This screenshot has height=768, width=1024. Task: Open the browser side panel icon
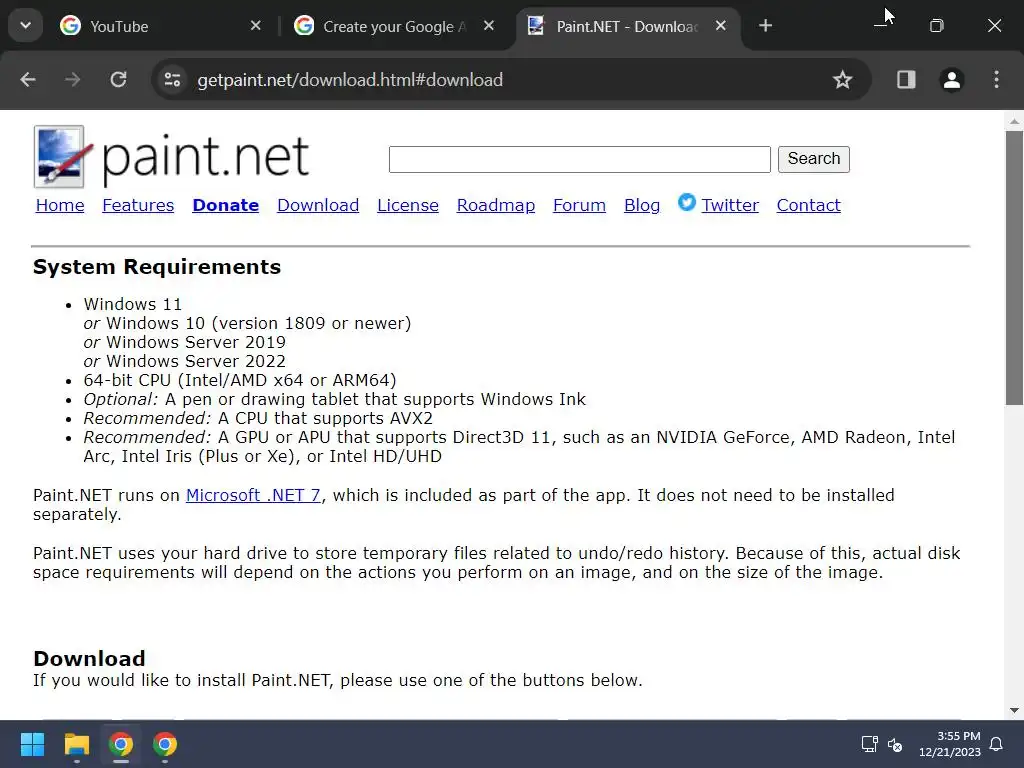[906, 80]
